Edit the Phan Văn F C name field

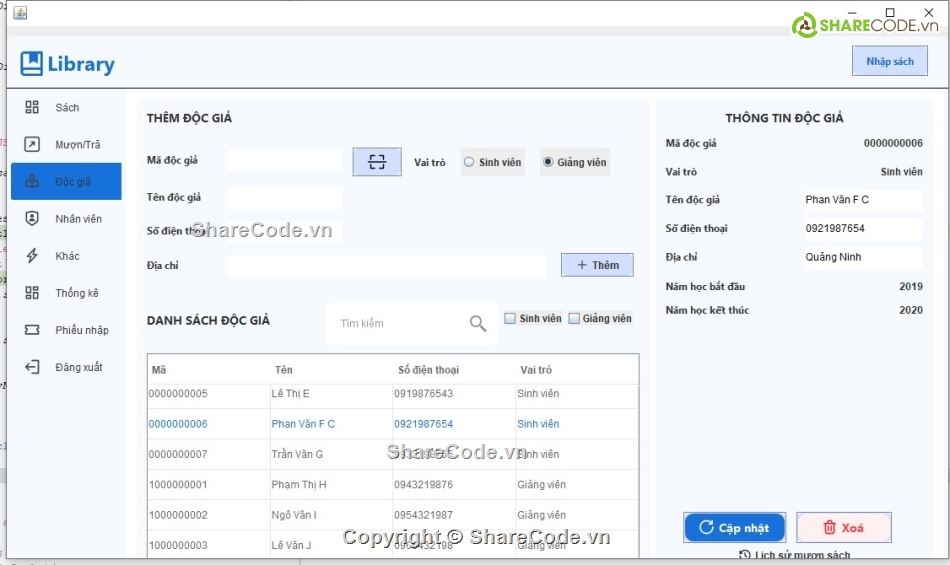click(x=863, y=200)
